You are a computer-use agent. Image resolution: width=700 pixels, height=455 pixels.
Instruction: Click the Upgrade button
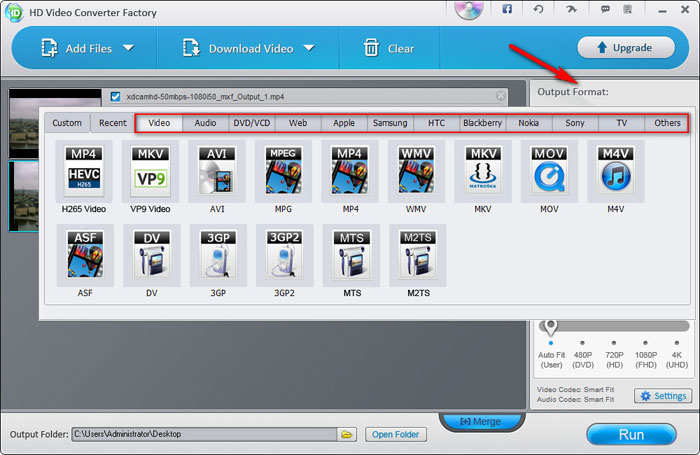click(626, 47)
